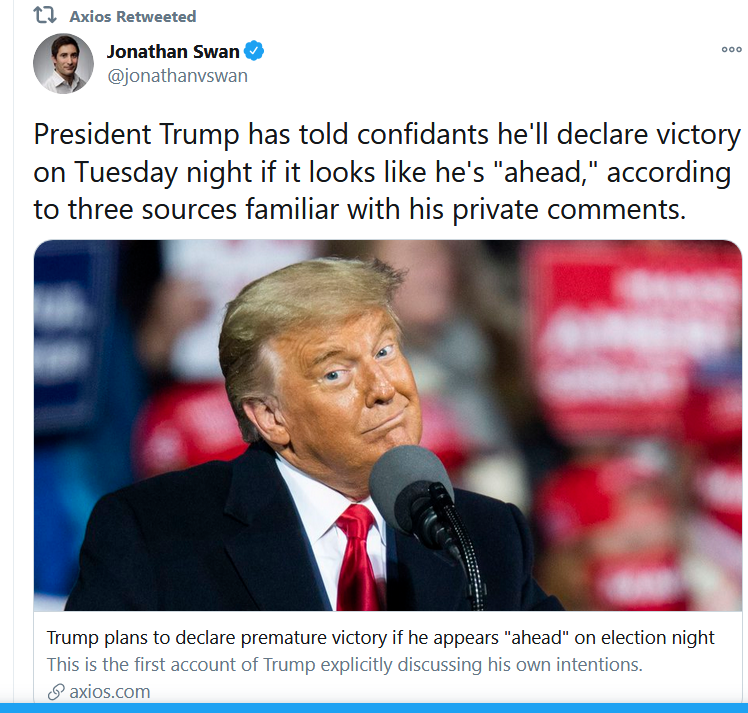
Task: Click the article description about Trump's intentions
Action: click(344, 664)
